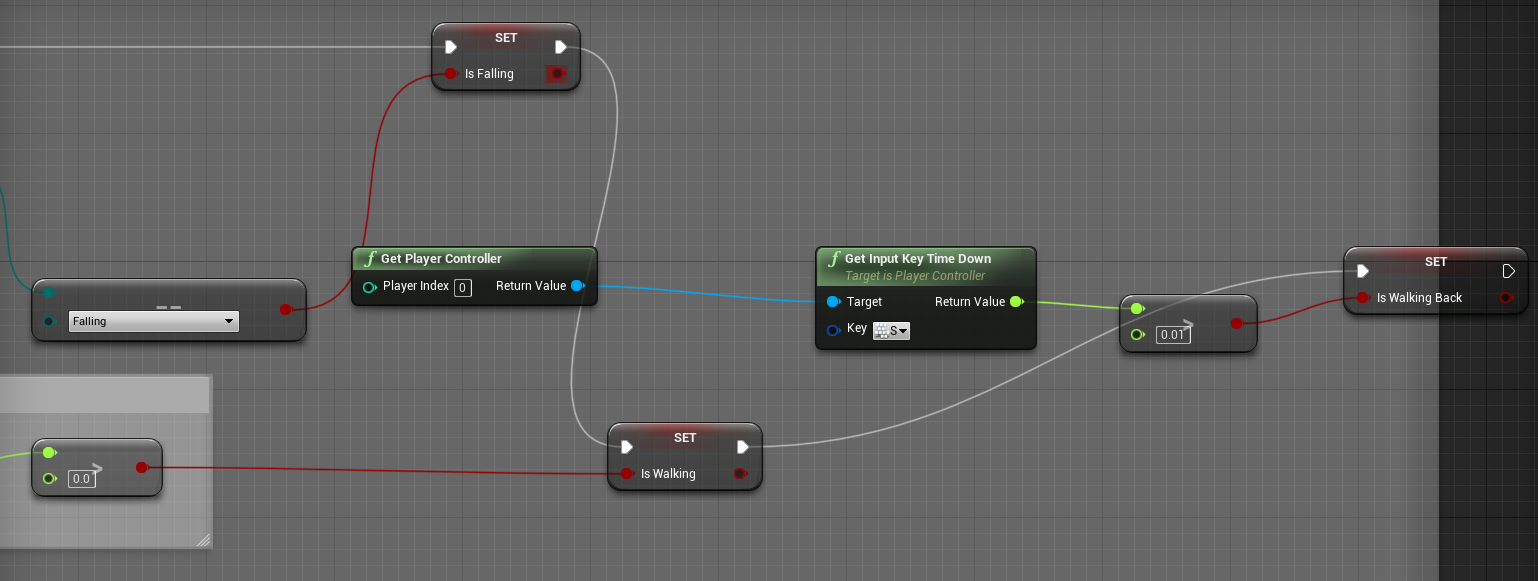Screen dimensions: 1538x581
Task: Open the Falling enum dropdown
Action: pyautogui.click(x=153, y=321)
